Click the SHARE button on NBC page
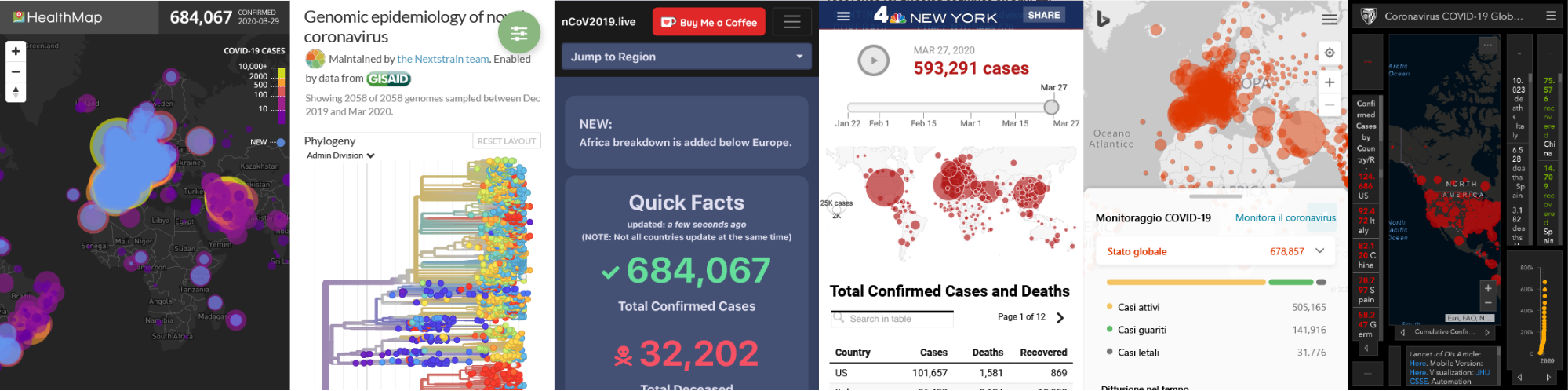 pyautogui.click(x=1043, y=15)
